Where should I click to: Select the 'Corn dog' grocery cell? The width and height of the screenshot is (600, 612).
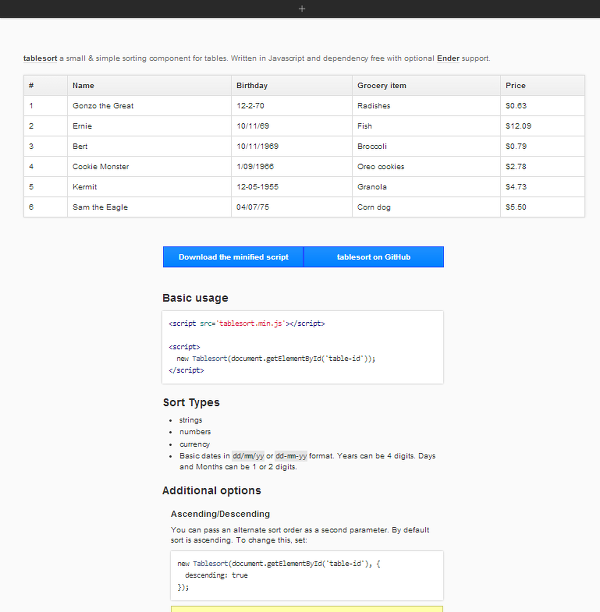click(427, 207)
